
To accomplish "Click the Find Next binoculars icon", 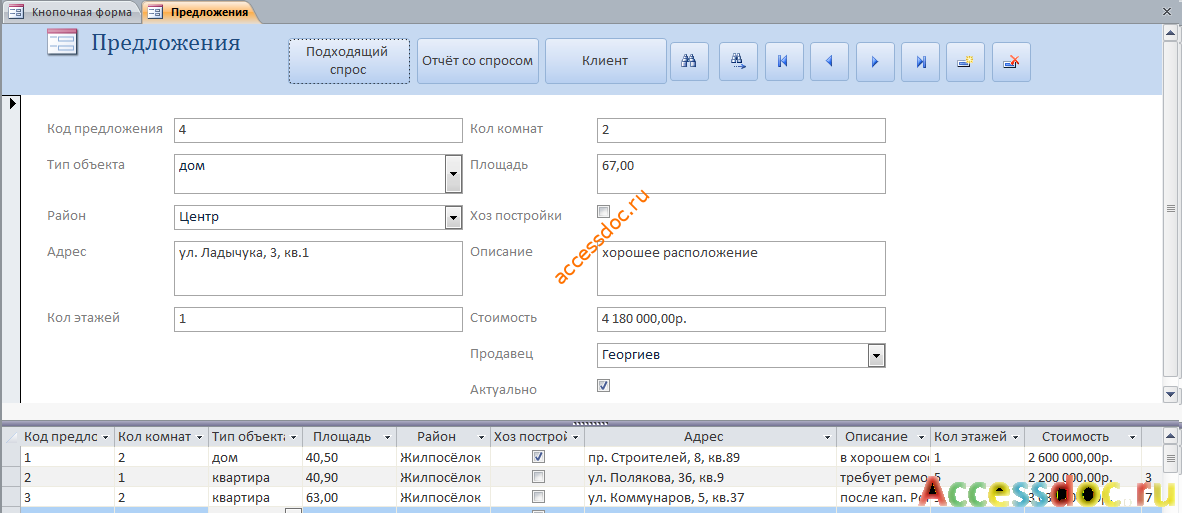I will coord(737,62).
